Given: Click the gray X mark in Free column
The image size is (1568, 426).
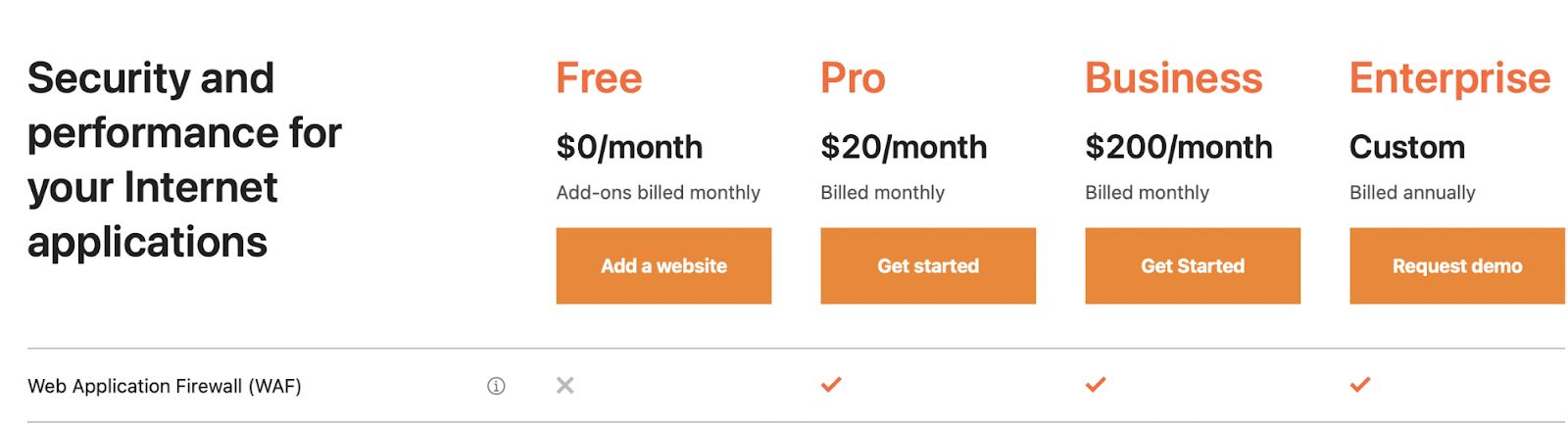Looking at the screenshot, I should 565,386.
